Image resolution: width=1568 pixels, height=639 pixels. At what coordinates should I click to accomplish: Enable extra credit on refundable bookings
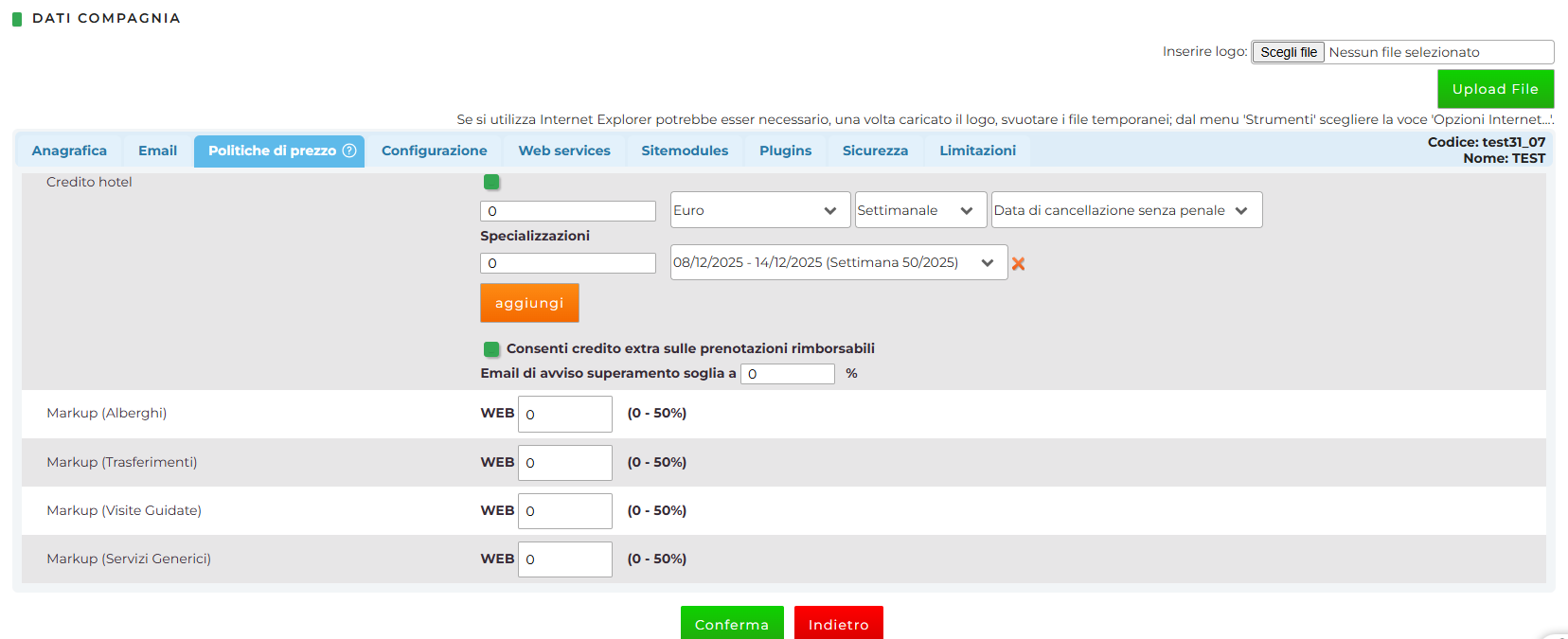click(x=491, y=349)
